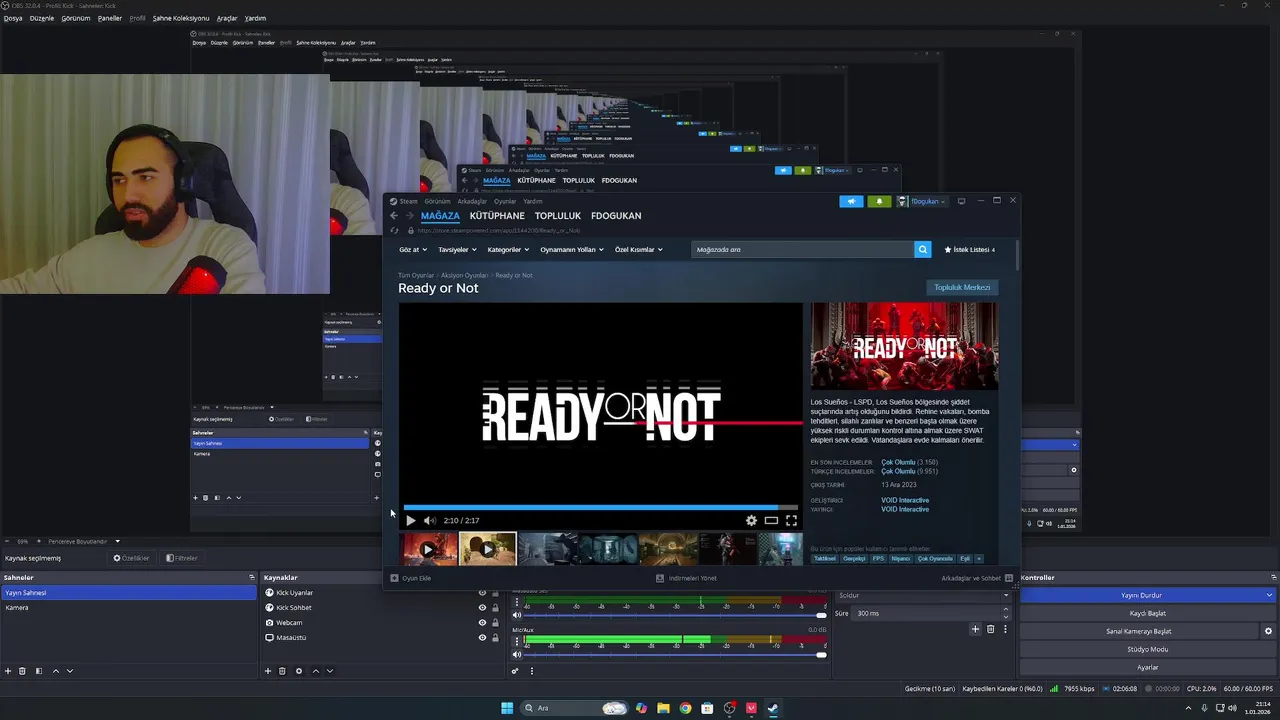Hide the Masaüstü source

coord(482,638)
